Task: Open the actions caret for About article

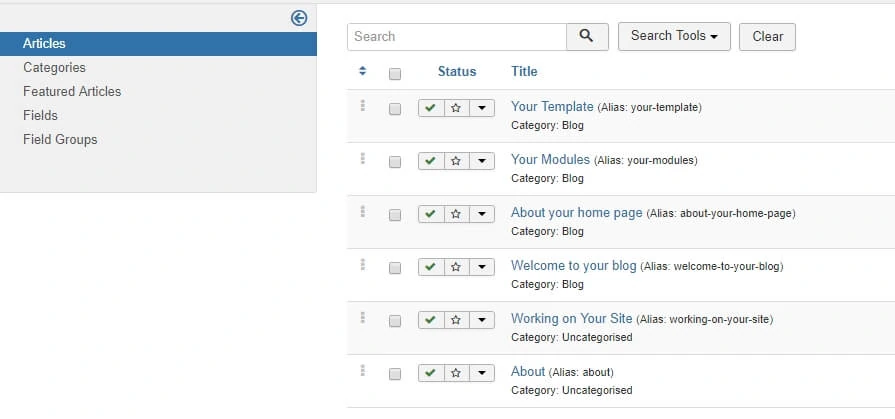Action: [x=482, y=373]
